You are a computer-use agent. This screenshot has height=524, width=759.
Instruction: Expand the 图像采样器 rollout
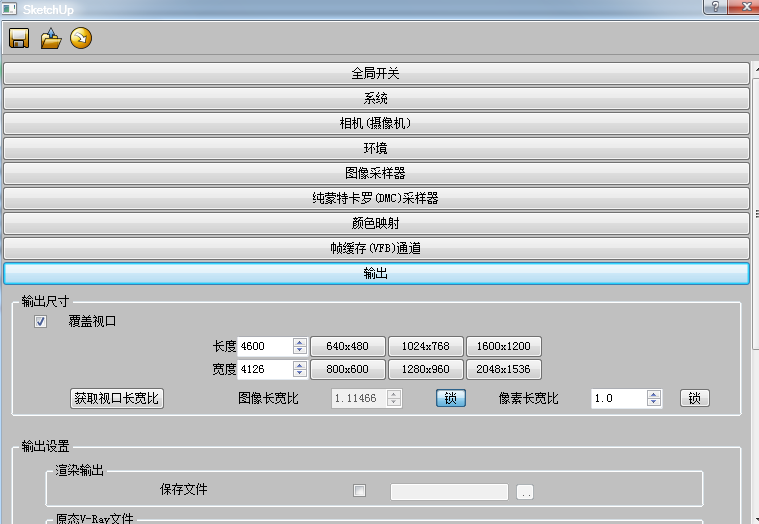[376, 173]
